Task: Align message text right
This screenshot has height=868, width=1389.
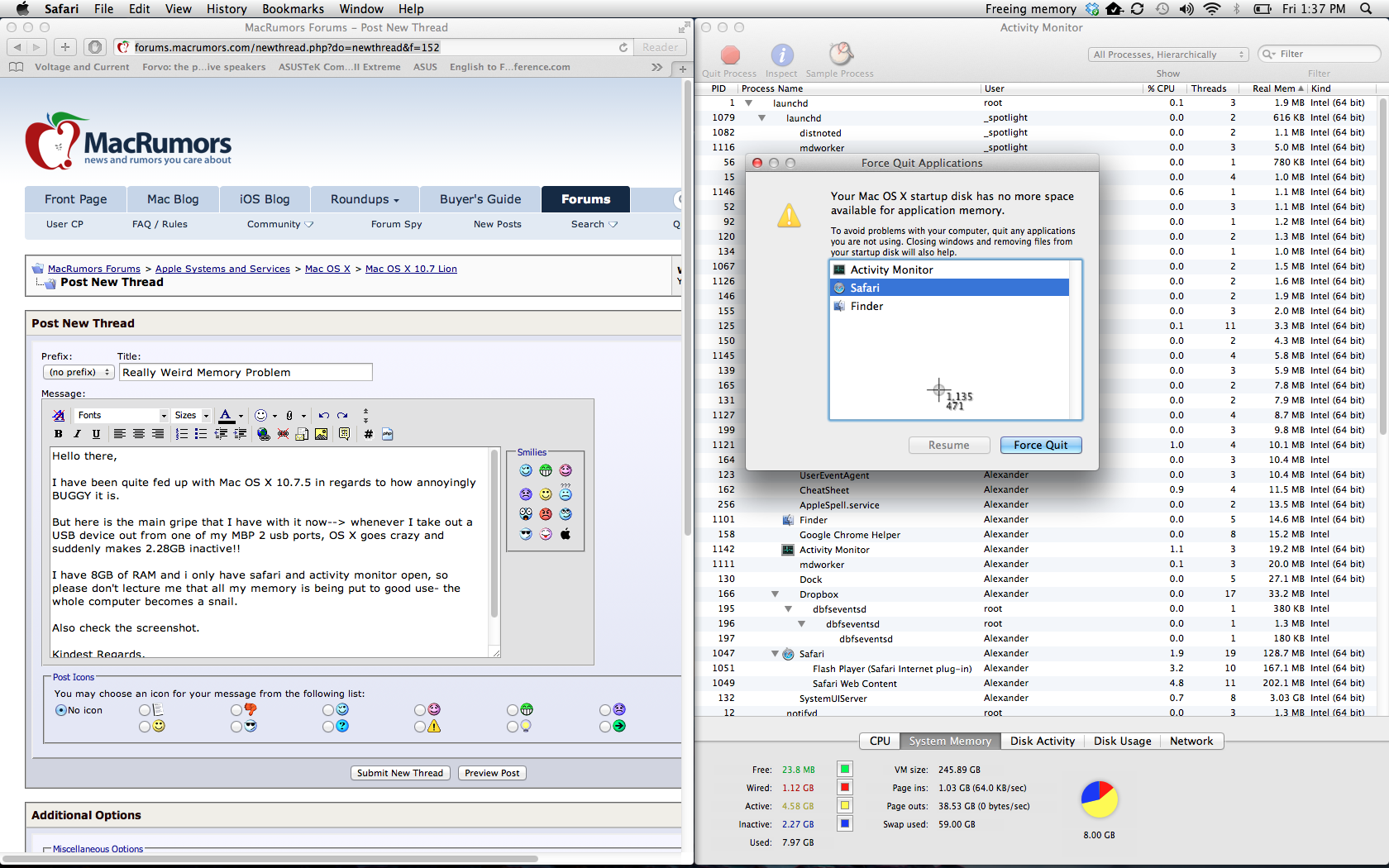Action: coord(158,434)
